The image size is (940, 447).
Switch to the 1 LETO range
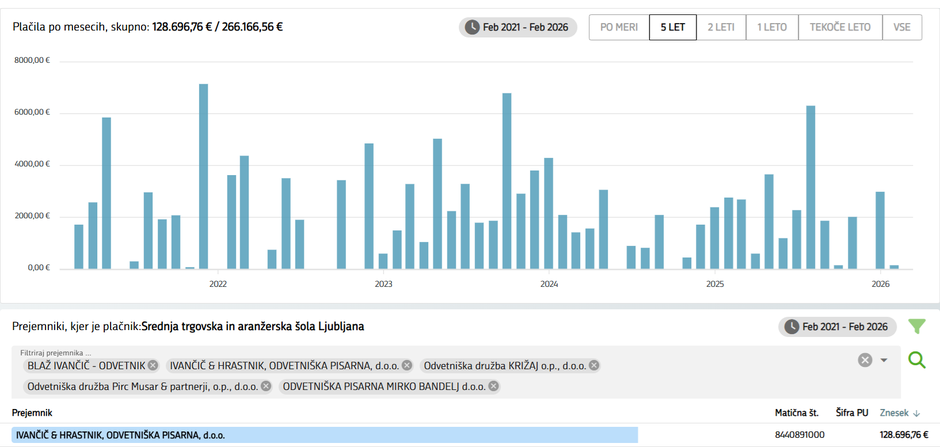pos(771,27)
